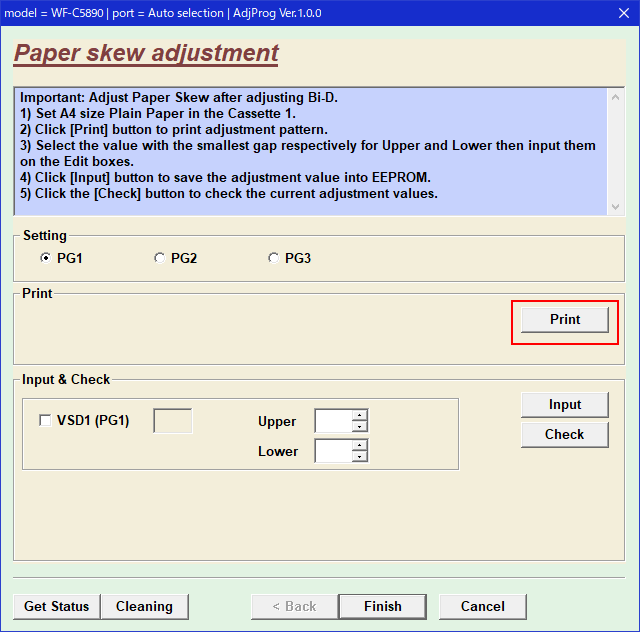Click the Finish button
640x632 pixels.
382,606
